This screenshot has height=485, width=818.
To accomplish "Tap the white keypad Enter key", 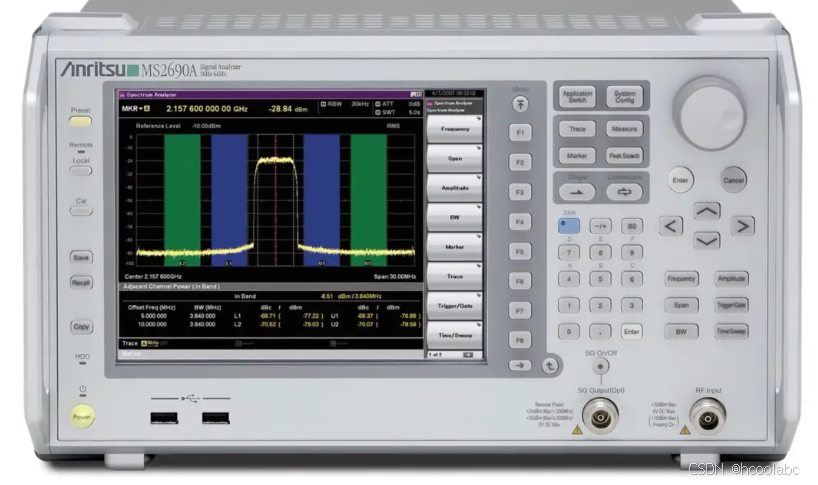I will (632, 332).
